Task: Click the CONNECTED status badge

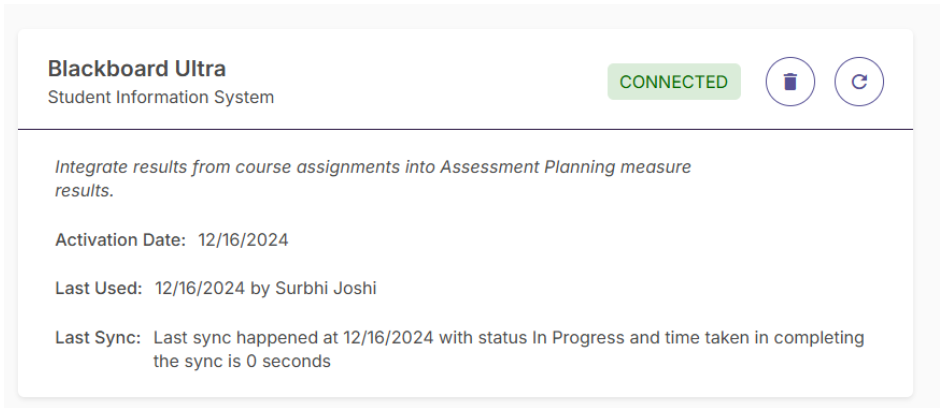Action: tap(674, 82)
